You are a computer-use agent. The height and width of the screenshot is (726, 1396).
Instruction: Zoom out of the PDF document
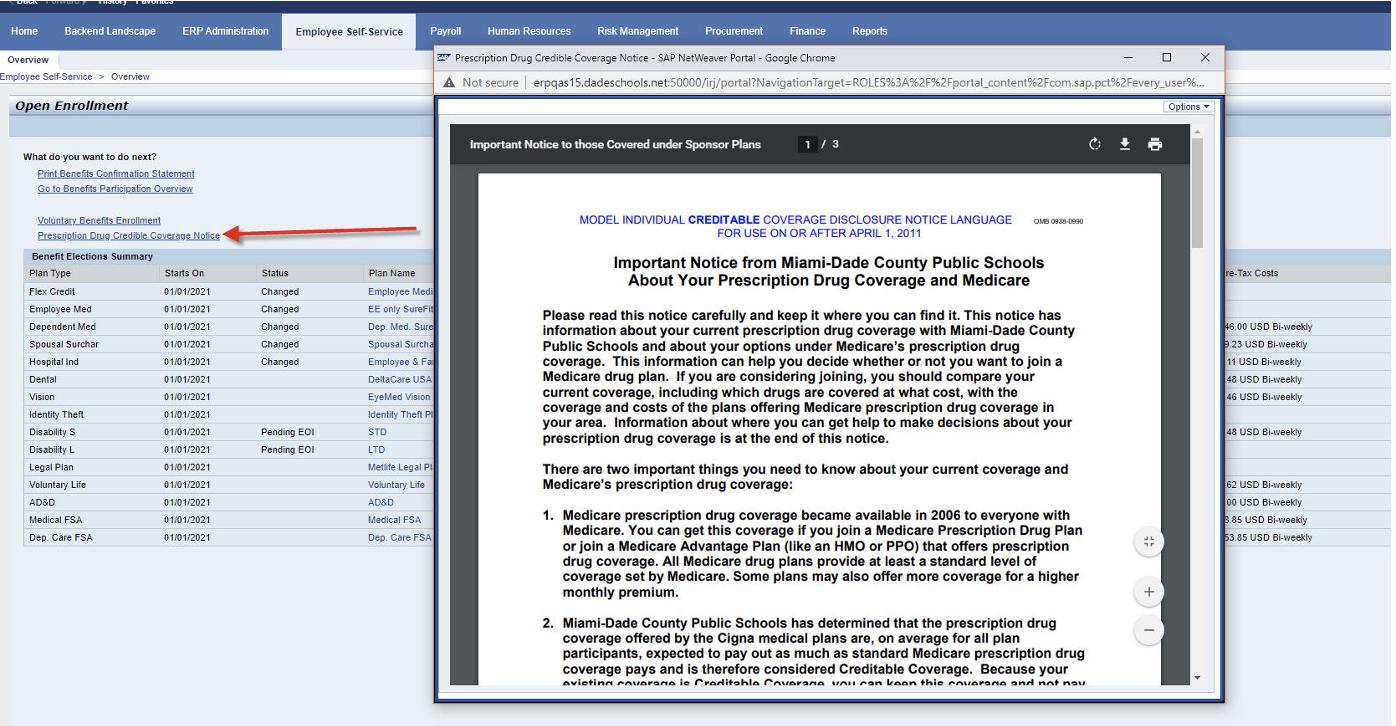[1148, 630]
